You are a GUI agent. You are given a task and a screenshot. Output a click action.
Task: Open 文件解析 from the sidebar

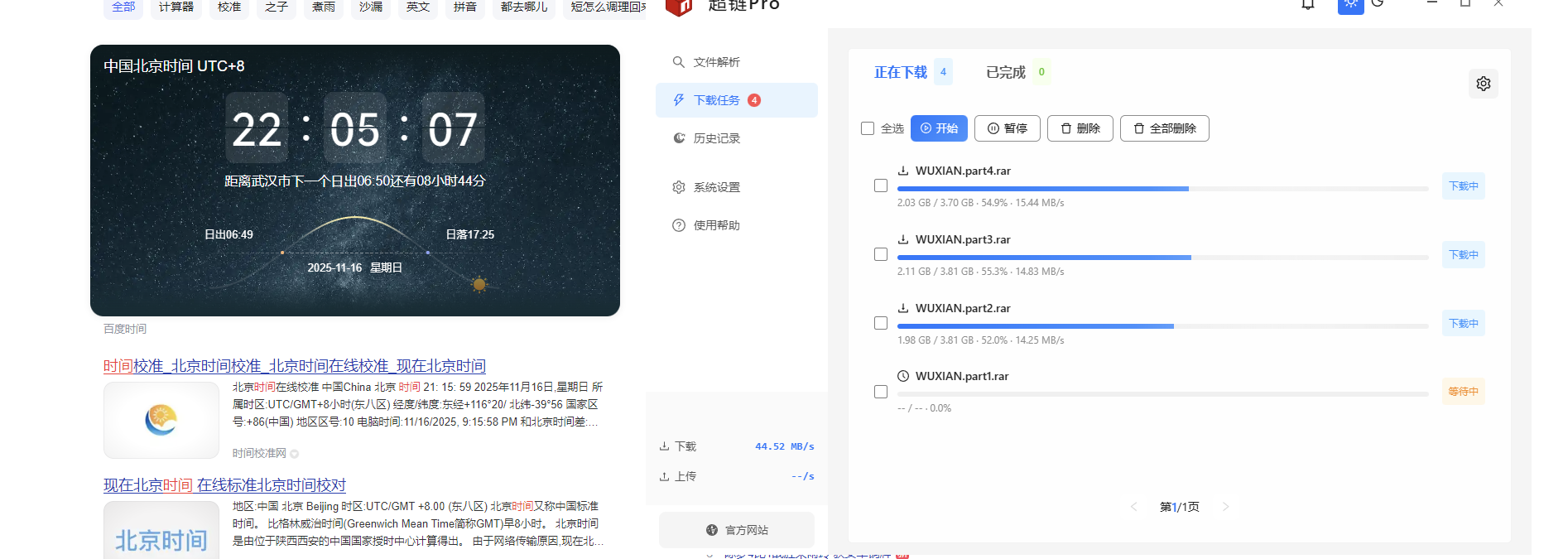[715, 62]
